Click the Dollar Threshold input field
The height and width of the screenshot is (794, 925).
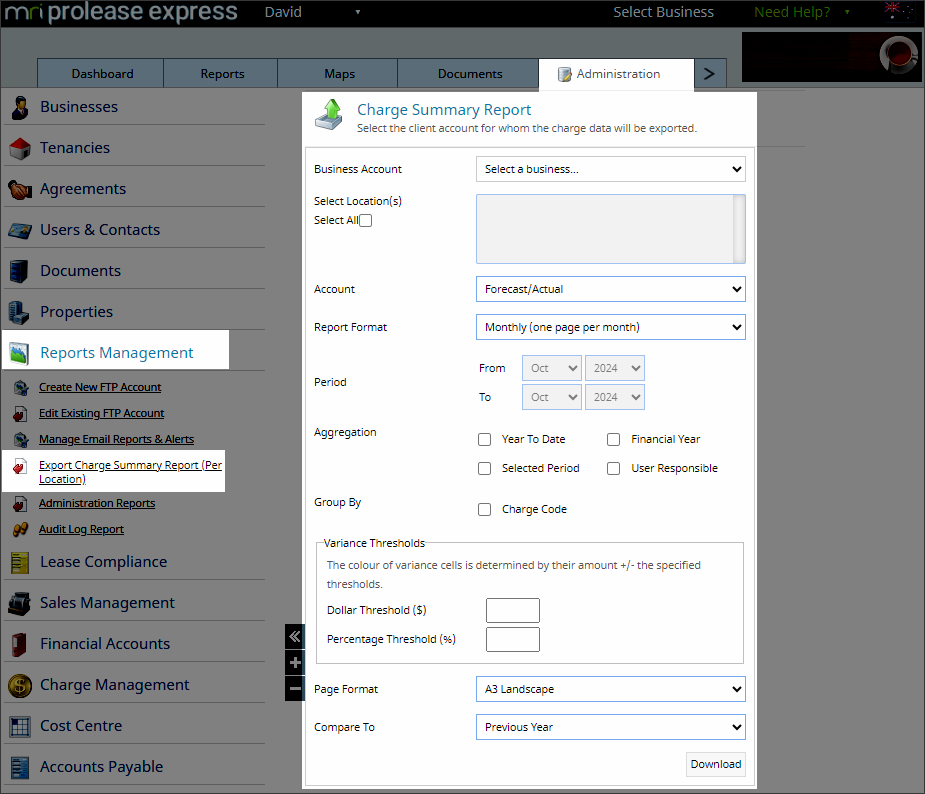[x=513, y=611]
